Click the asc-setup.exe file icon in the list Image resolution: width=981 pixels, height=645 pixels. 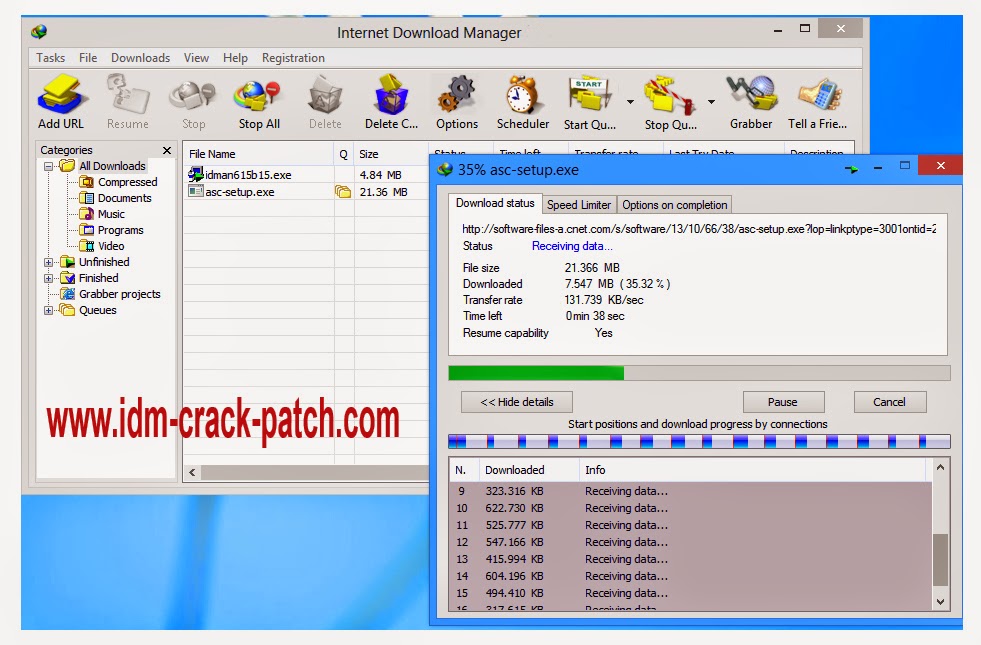click(195, 191)
